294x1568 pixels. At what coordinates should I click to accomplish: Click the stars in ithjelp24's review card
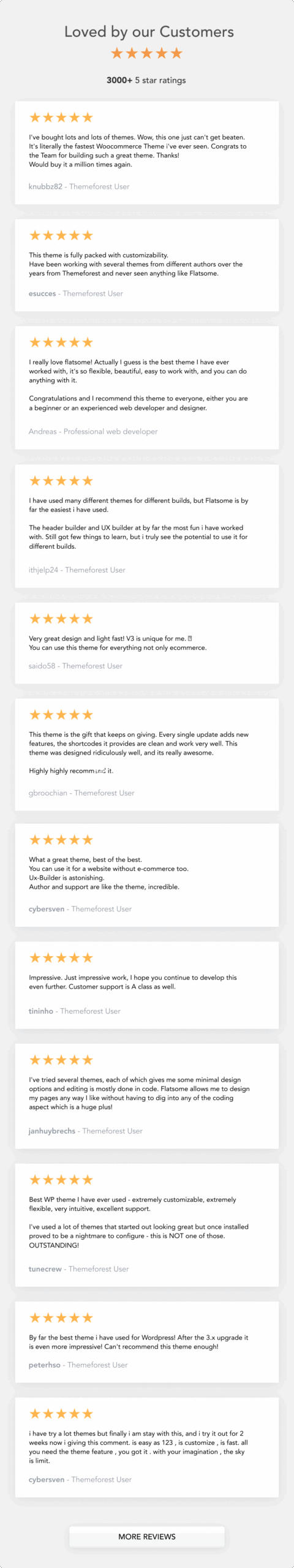[x=61, y=481]
